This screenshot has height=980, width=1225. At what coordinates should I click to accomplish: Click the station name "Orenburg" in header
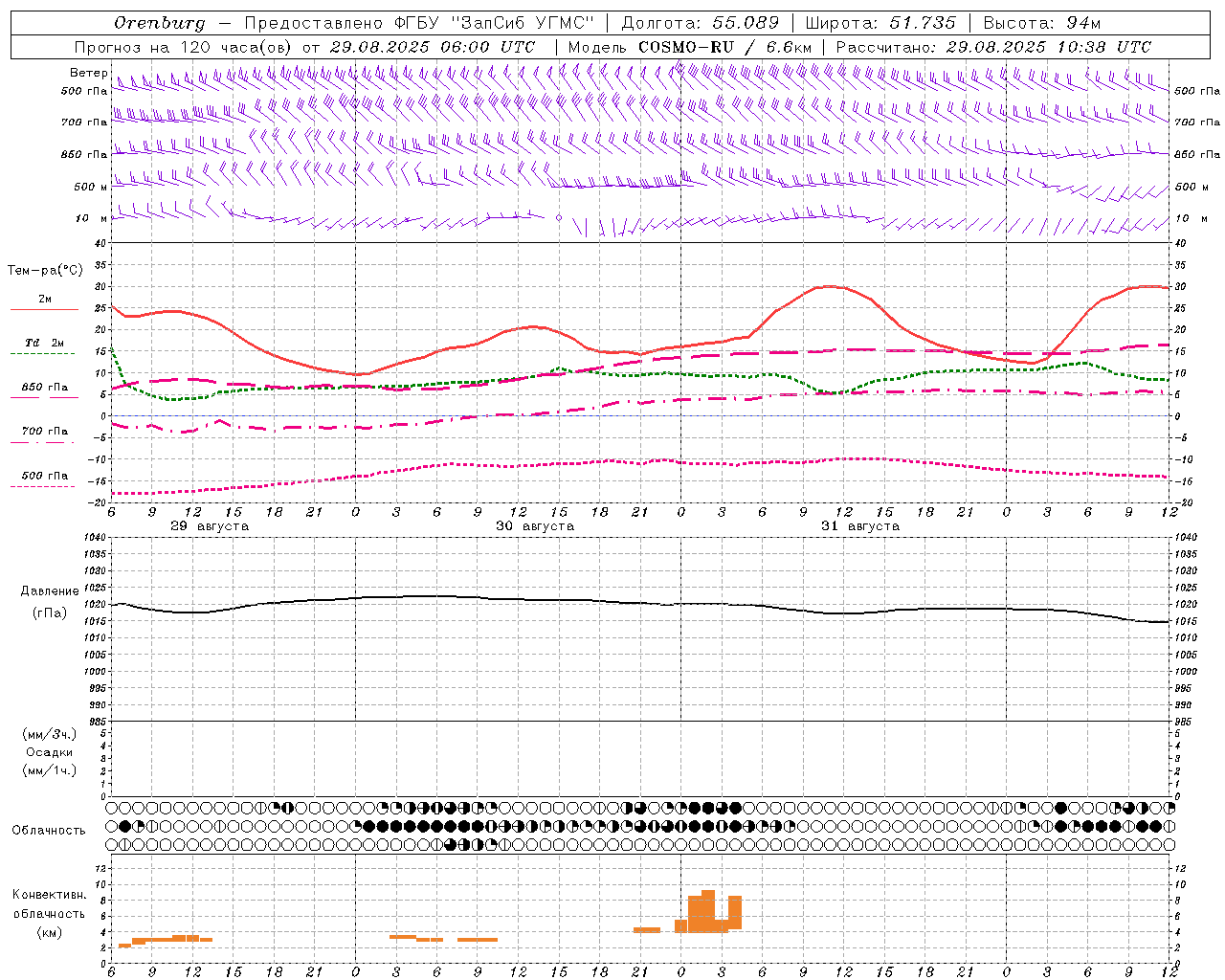pos(160,23)
